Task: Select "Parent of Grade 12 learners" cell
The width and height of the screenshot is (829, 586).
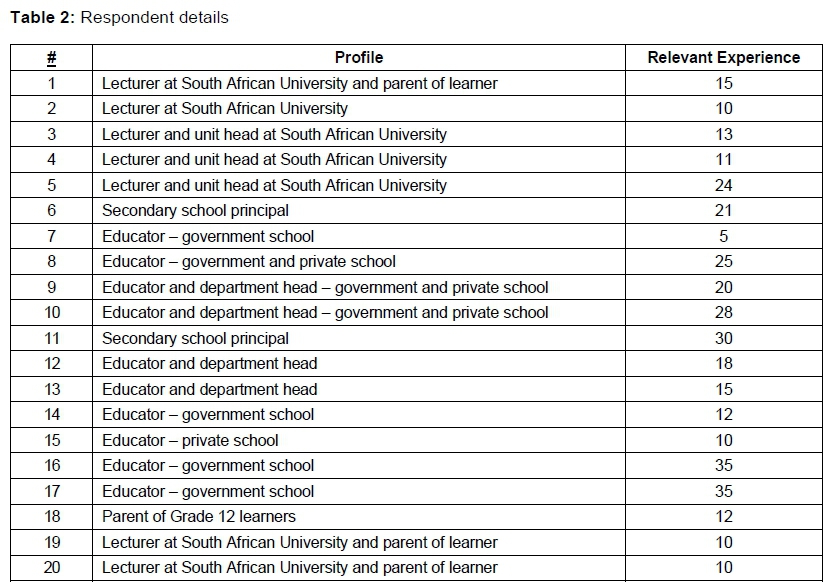Action: click(x=198, y=516)
